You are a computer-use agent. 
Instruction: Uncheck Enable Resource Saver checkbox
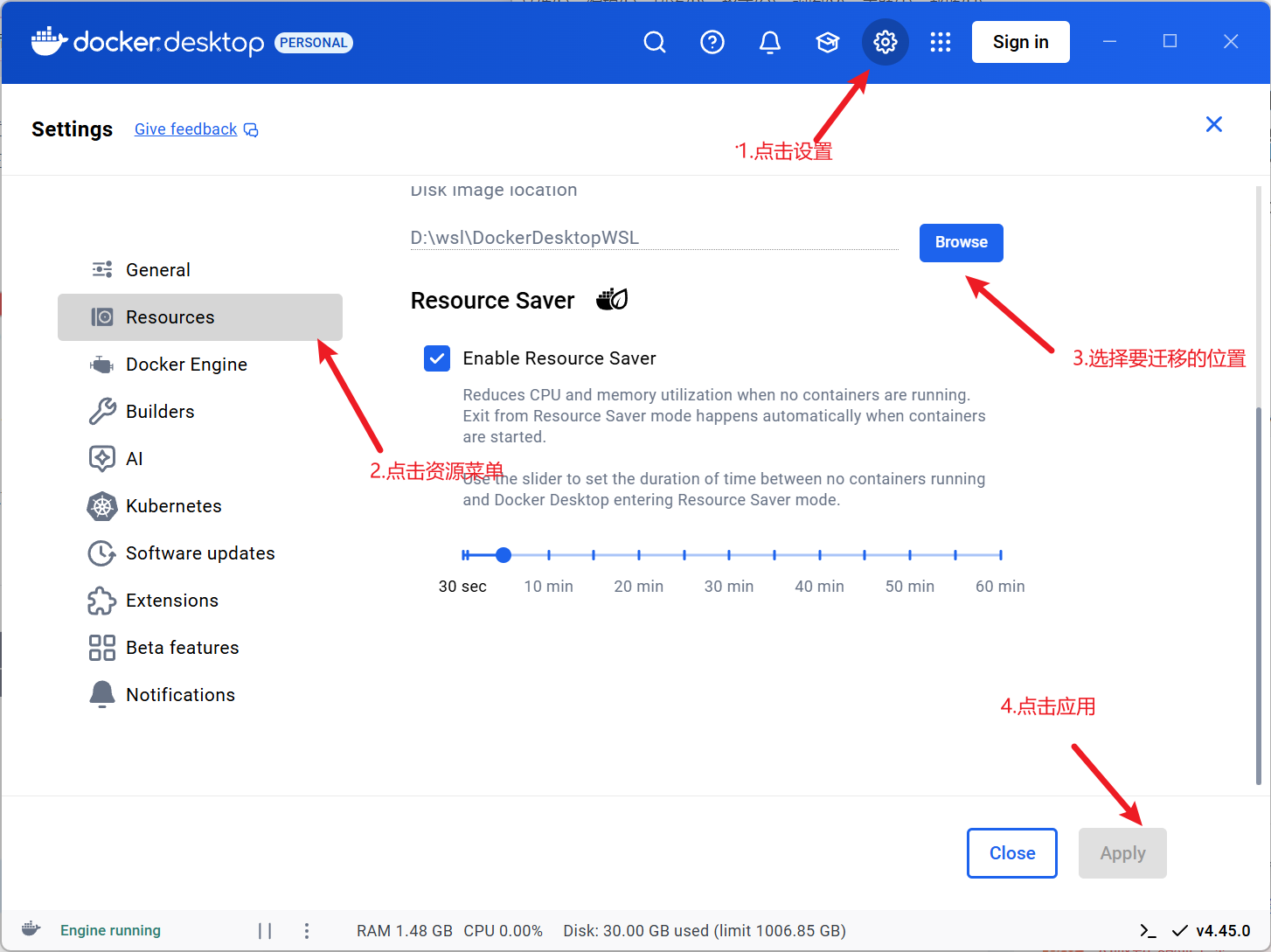click(x=437, y=358)
